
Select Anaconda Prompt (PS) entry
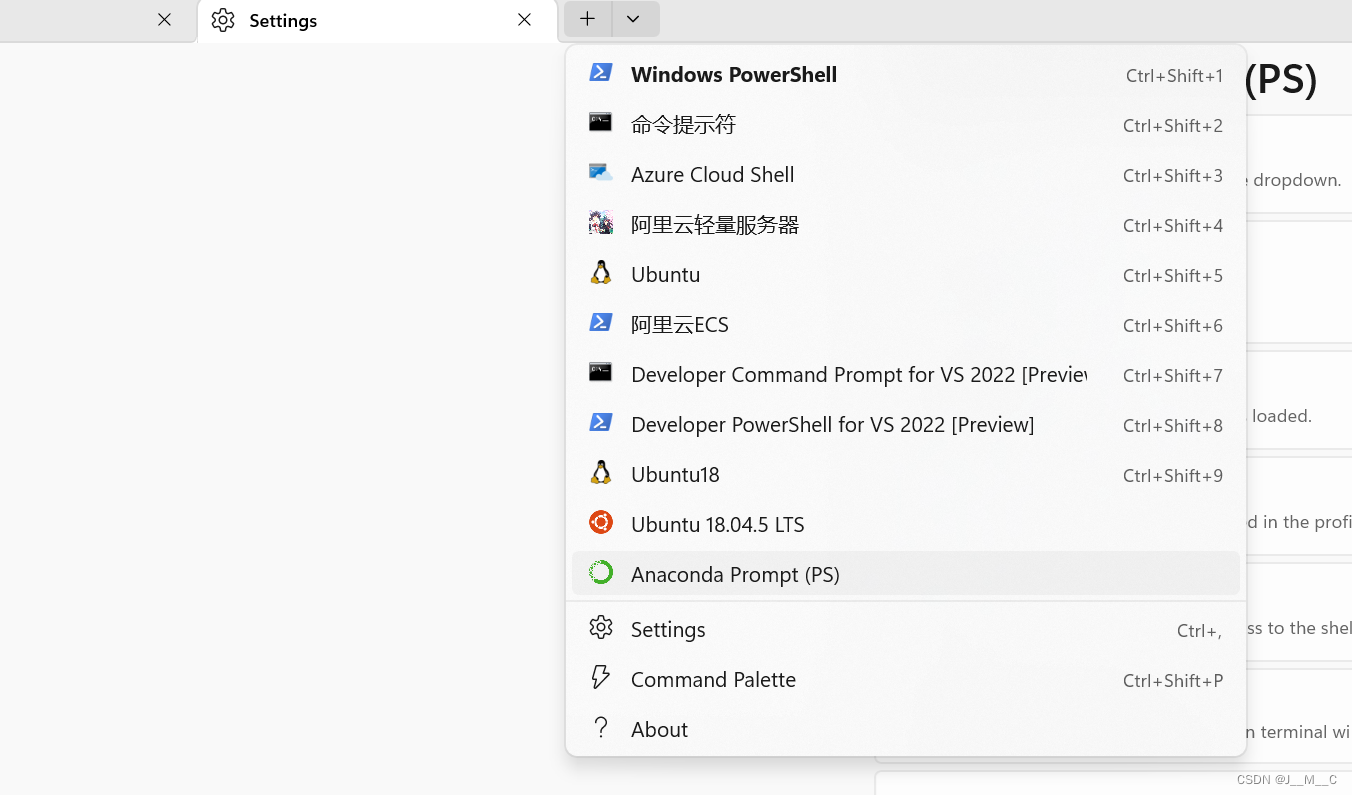point(906,574)
